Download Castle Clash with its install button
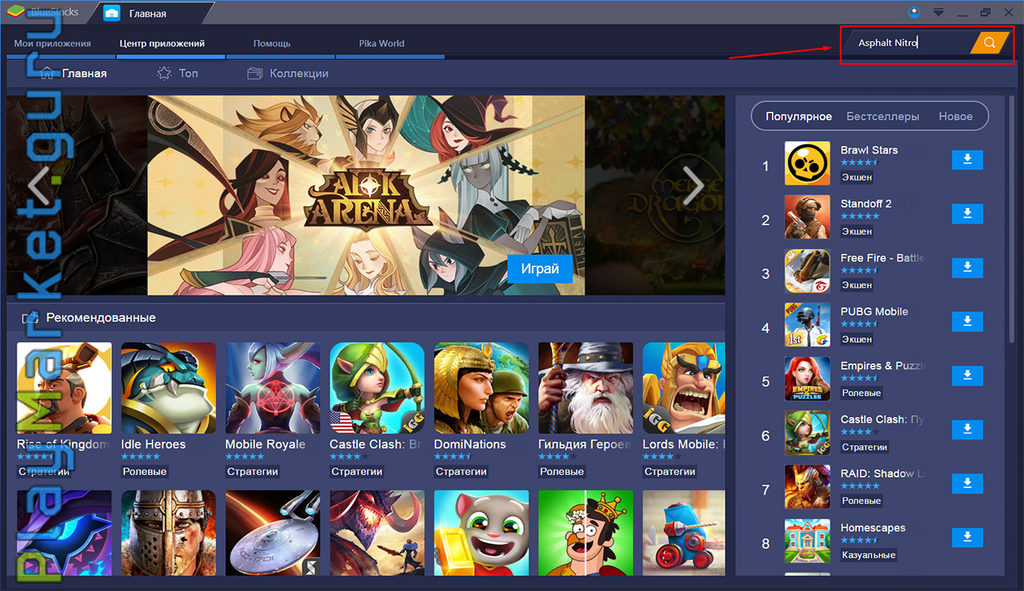The height and width of the screenshot is (591, 1024). point(967,429)
